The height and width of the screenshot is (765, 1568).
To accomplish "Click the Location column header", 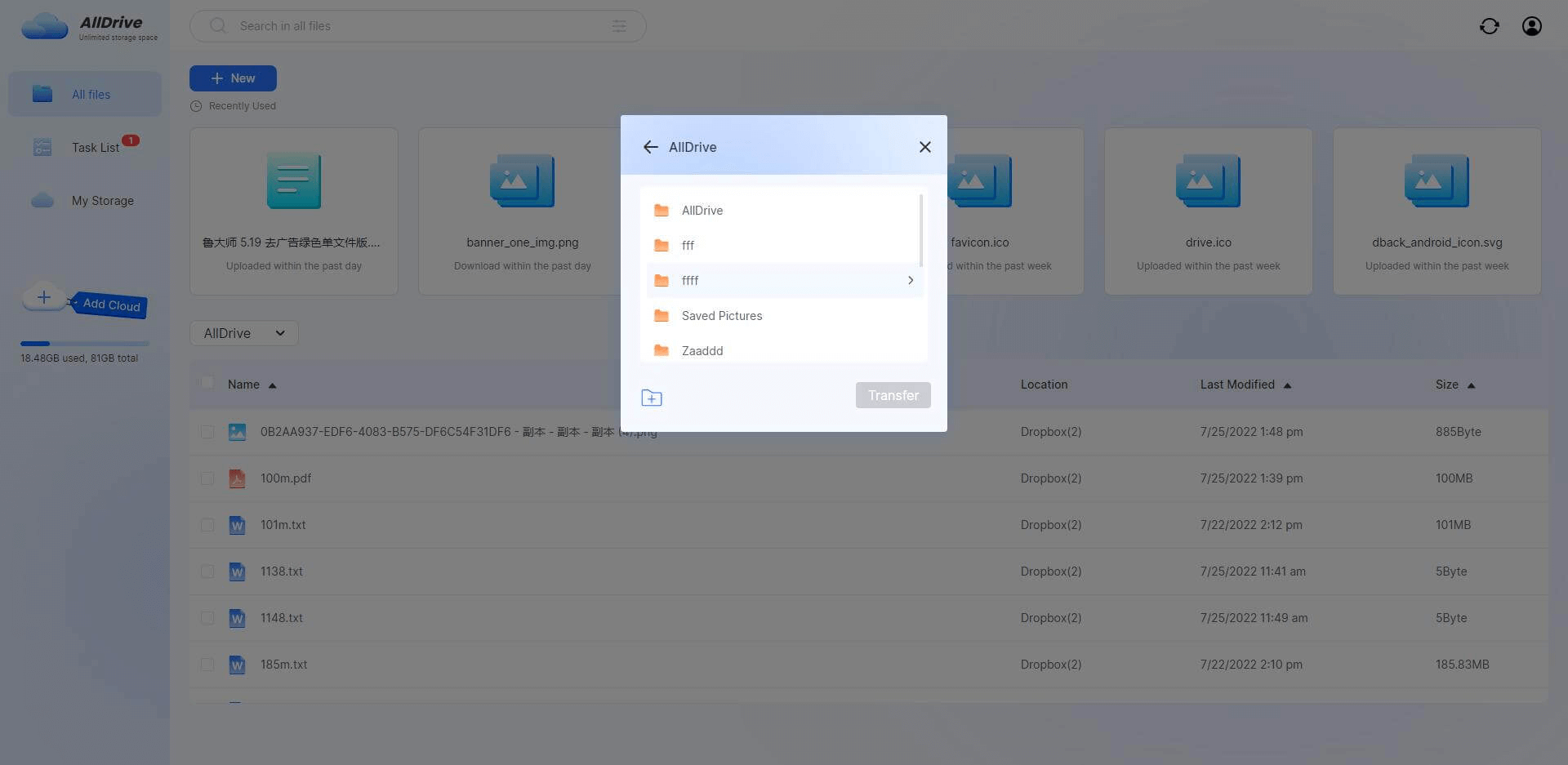I will click(1044, 385).
